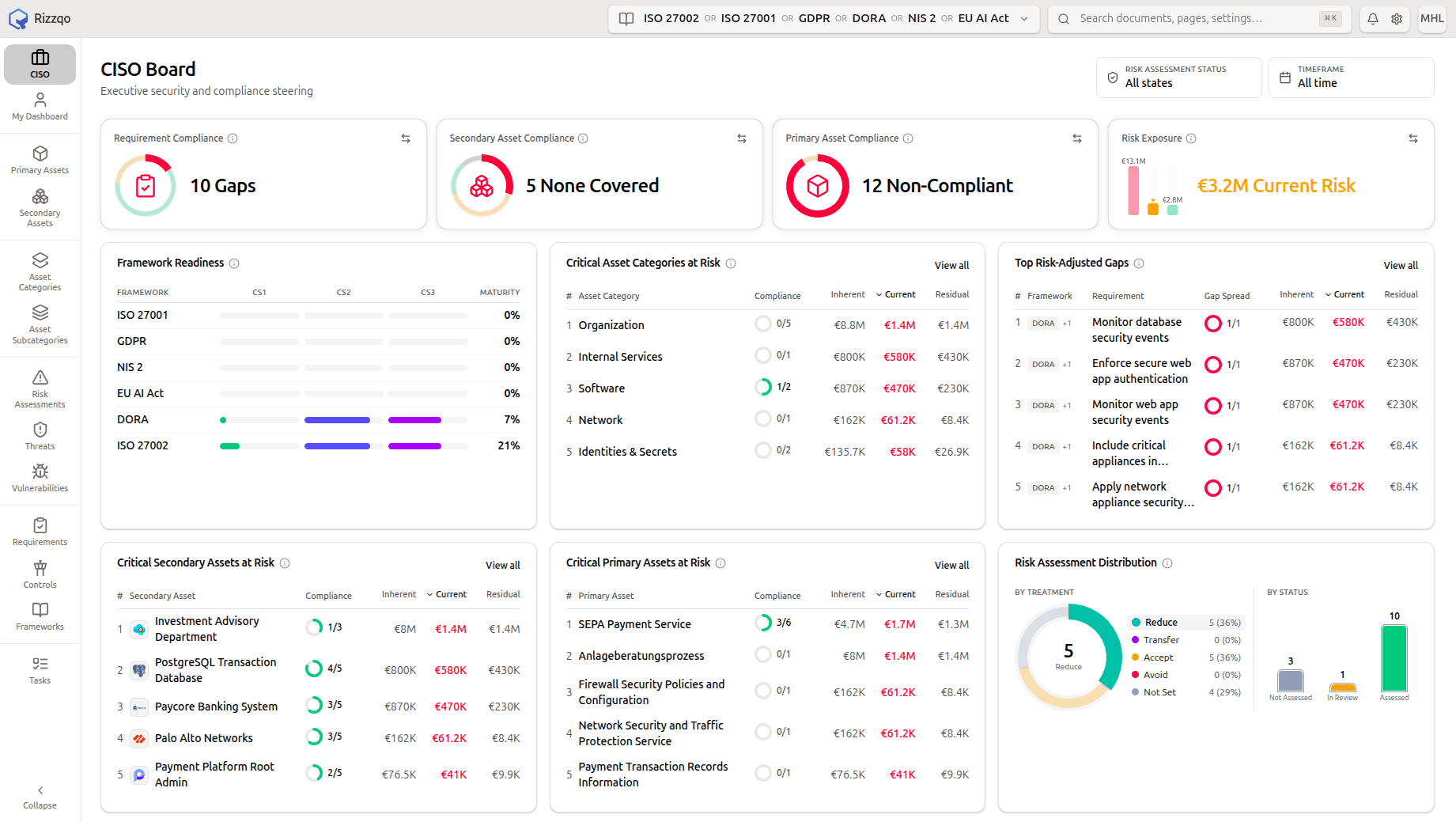1456x822 pixels.
Task: Click View all in Top Risk-Adjusted Gaps
Action: coord(1401,265)
